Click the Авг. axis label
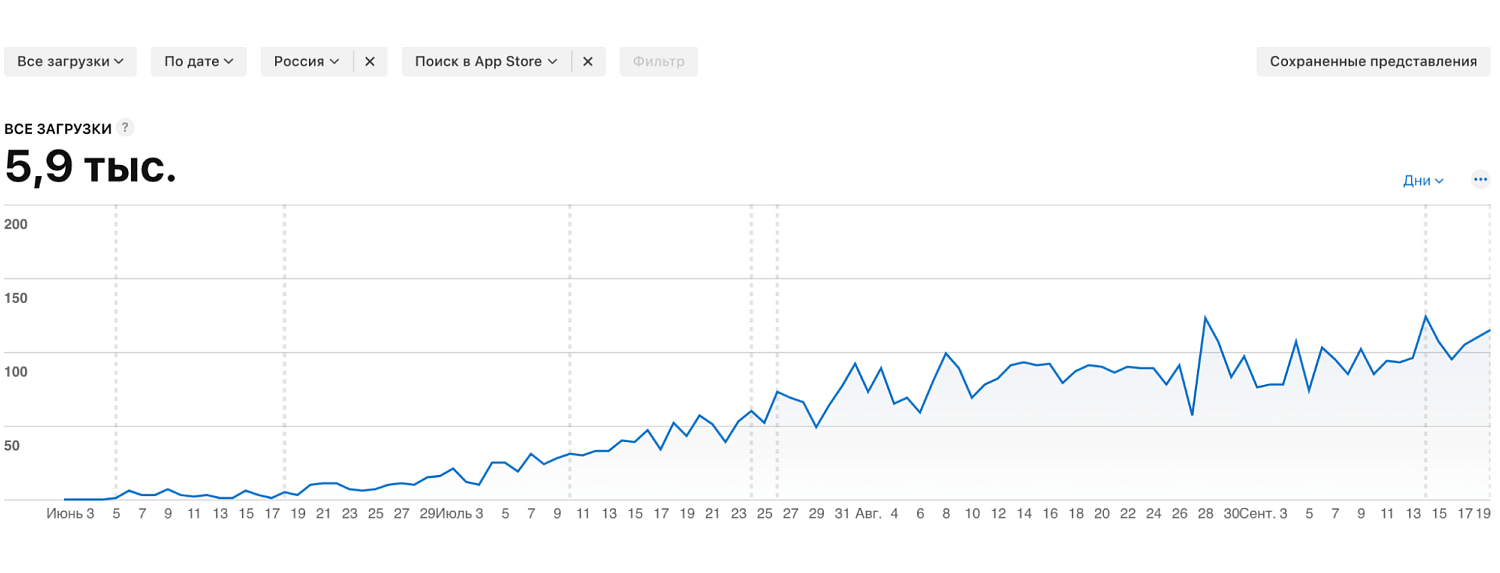 tap(869, 514)
